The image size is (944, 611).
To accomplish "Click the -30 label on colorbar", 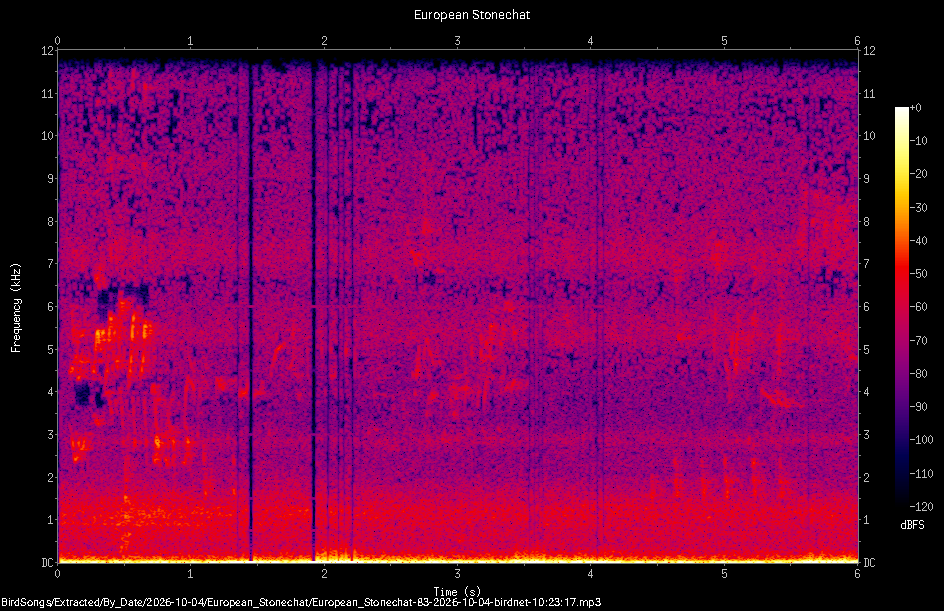I will 919,208.
